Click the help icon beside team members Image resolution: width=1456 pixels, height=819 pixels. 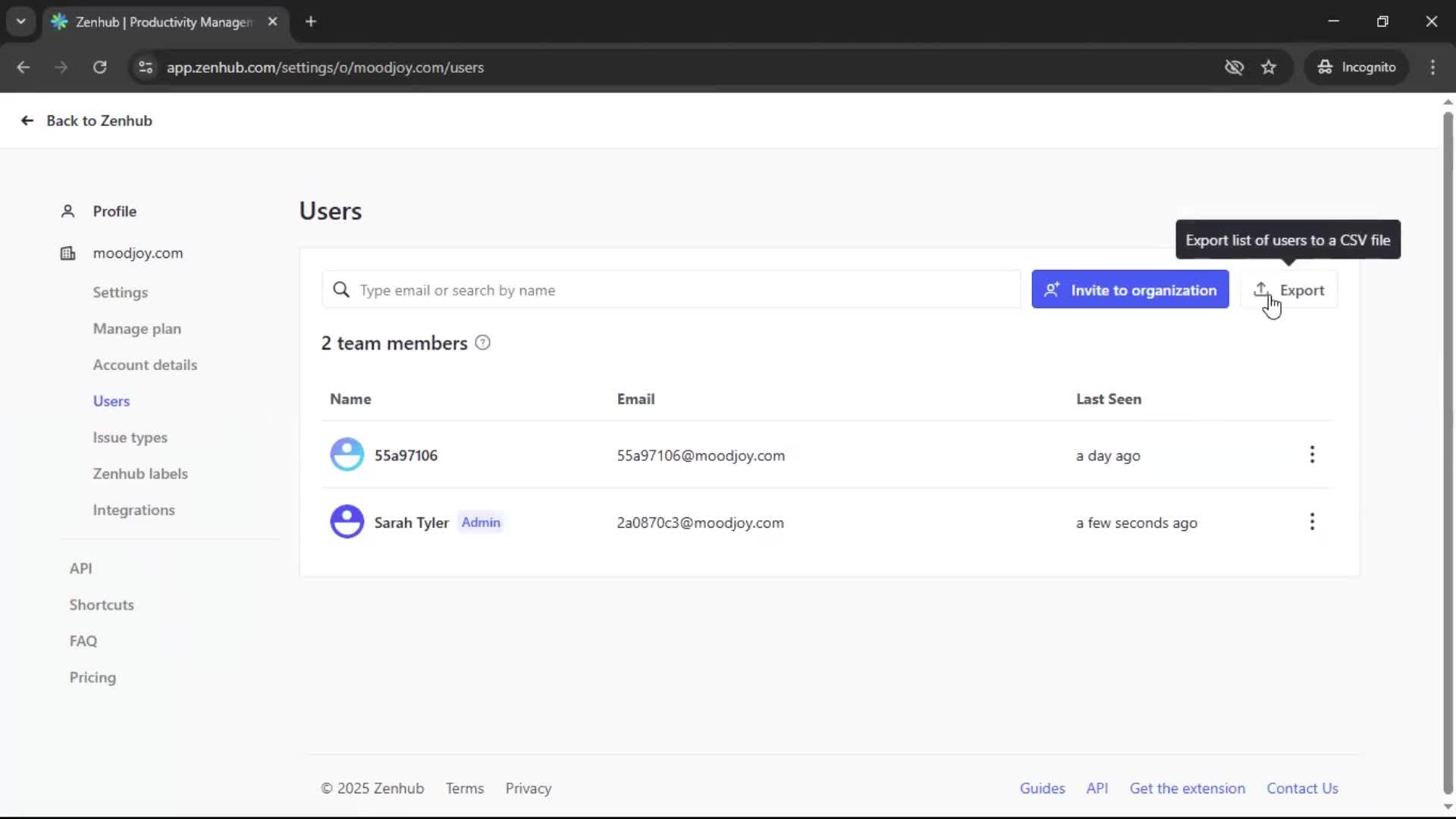[482, 343]
